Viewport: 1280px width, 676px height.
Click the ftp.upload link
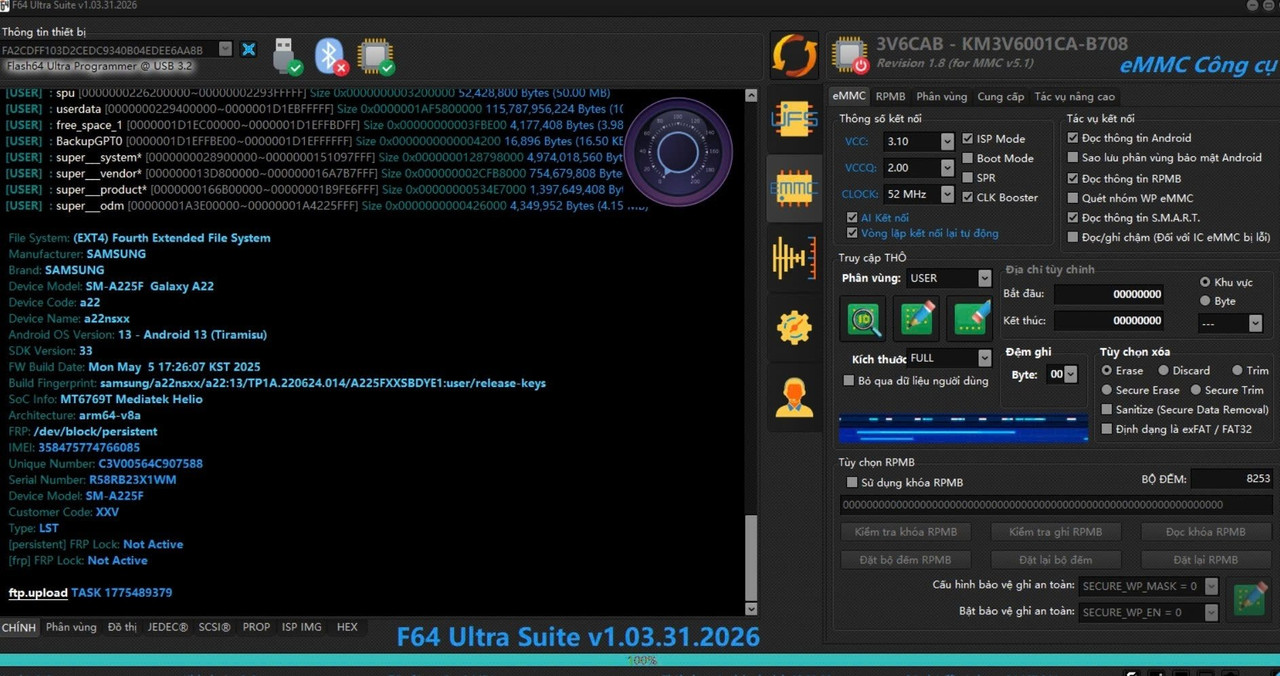pos(38,593)
